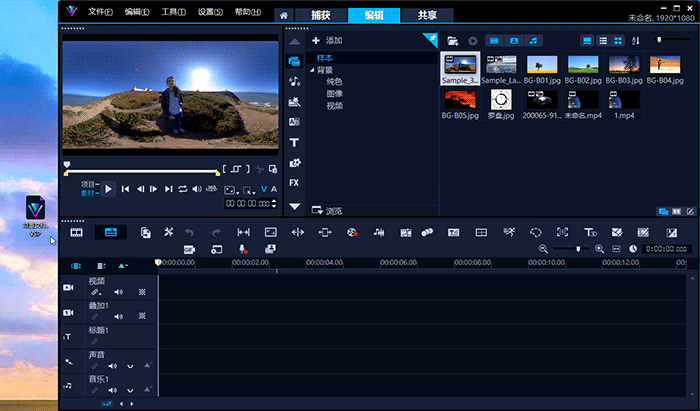This screenshot has height=411, width=700.
Task: Open the Mask Creator tool icon
Action: coord(536,232)
